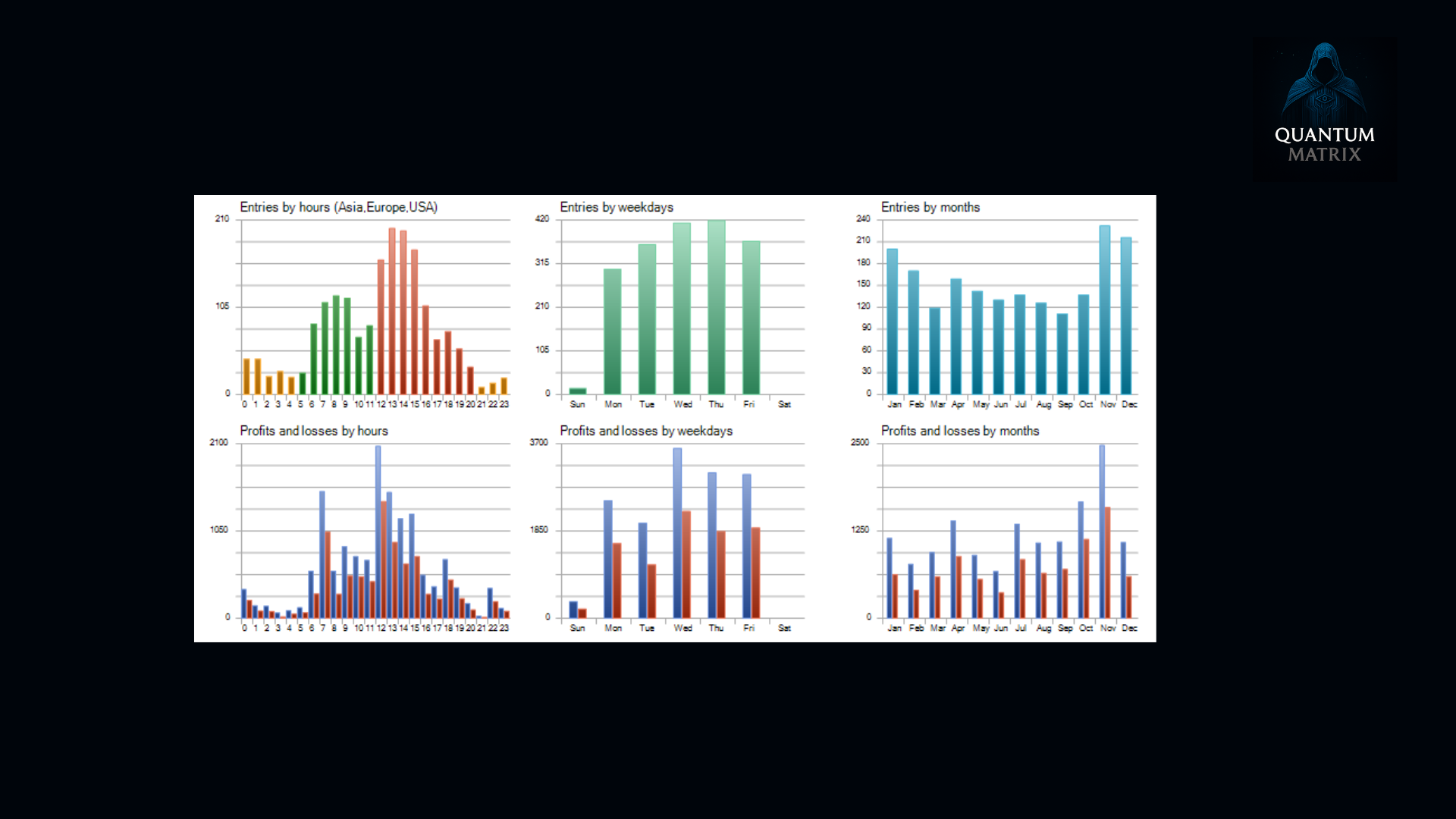Click the Entries by months chart title
The height and width of the screenshot is (819, 1456).
click(x=930, y=207)
